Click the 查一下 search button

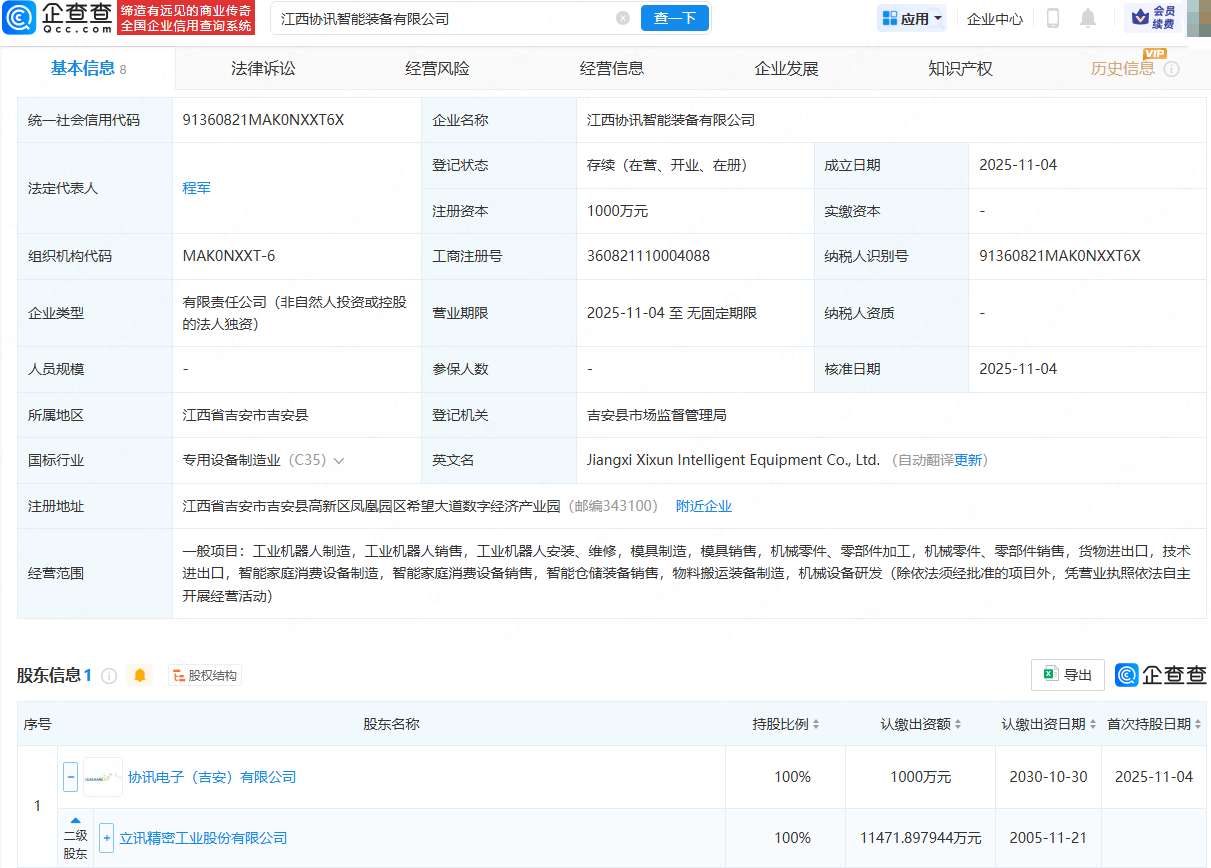pos(675,18)
